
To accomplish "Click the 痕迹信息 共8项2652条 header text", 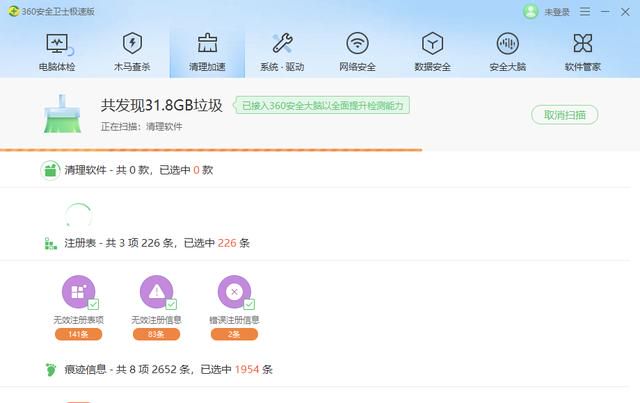I will tap(168, 370).
